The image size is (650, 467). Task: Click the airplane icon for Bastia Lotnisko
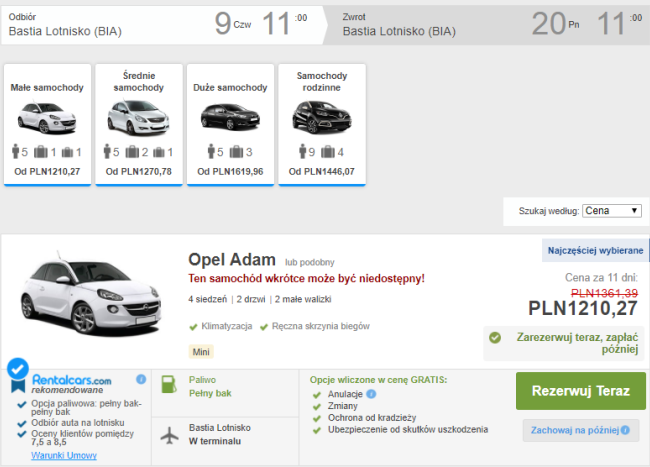(170, 435)
